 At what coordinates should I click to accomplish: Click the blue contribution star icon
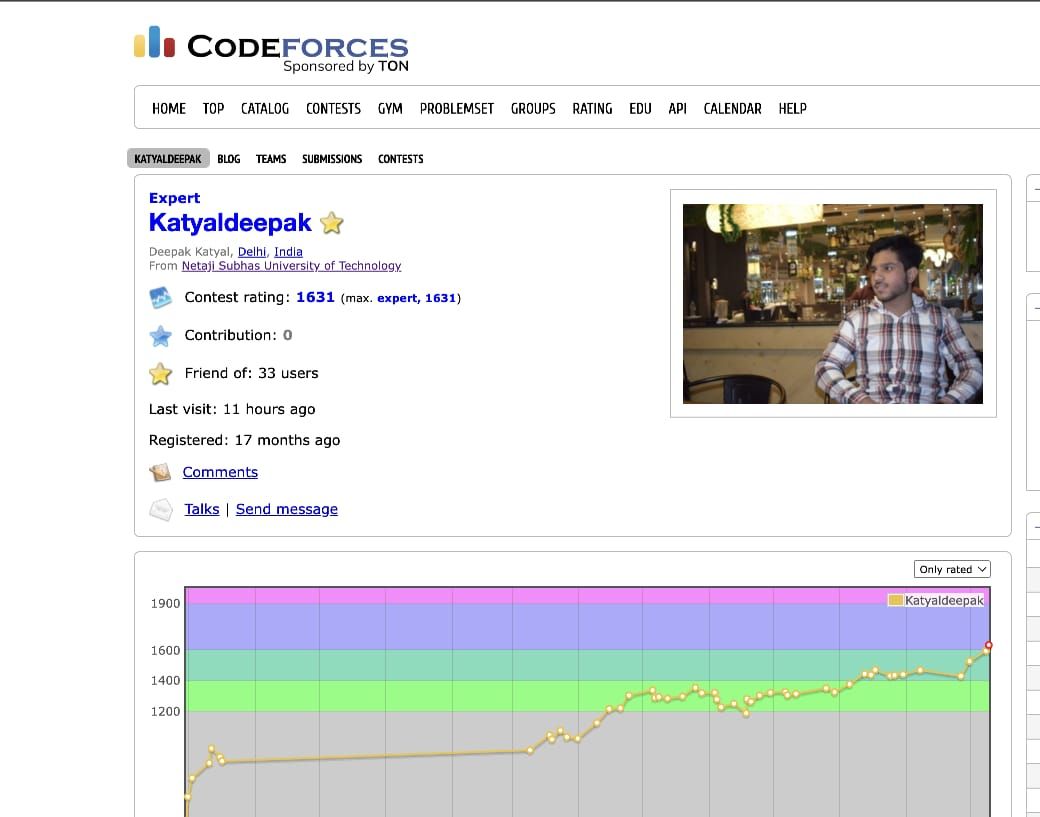click(x=160, y=336)
